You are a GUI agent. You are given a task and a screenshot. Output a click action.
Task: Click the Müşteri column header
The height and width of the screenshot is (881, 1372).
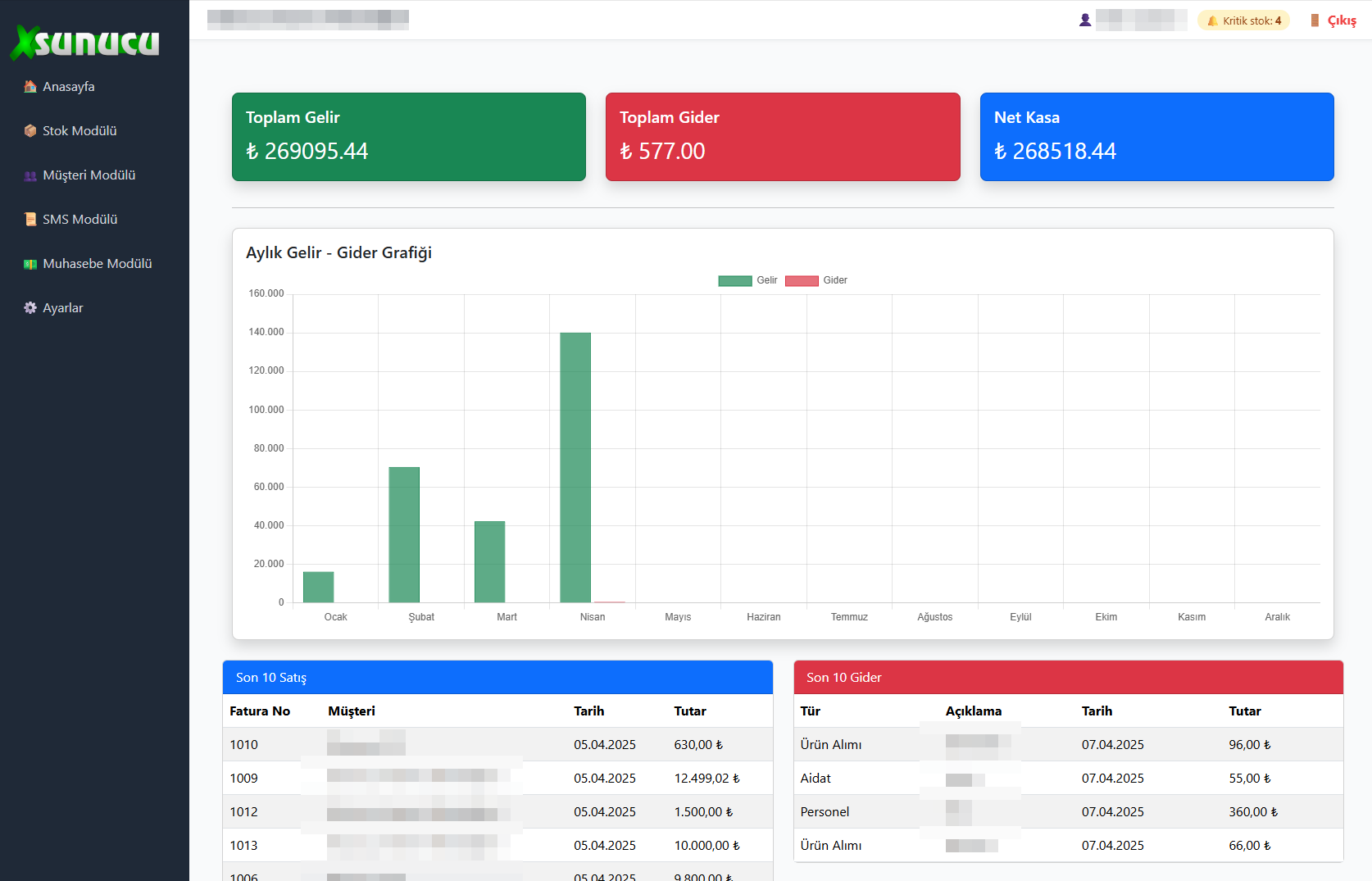click(352, 711)
